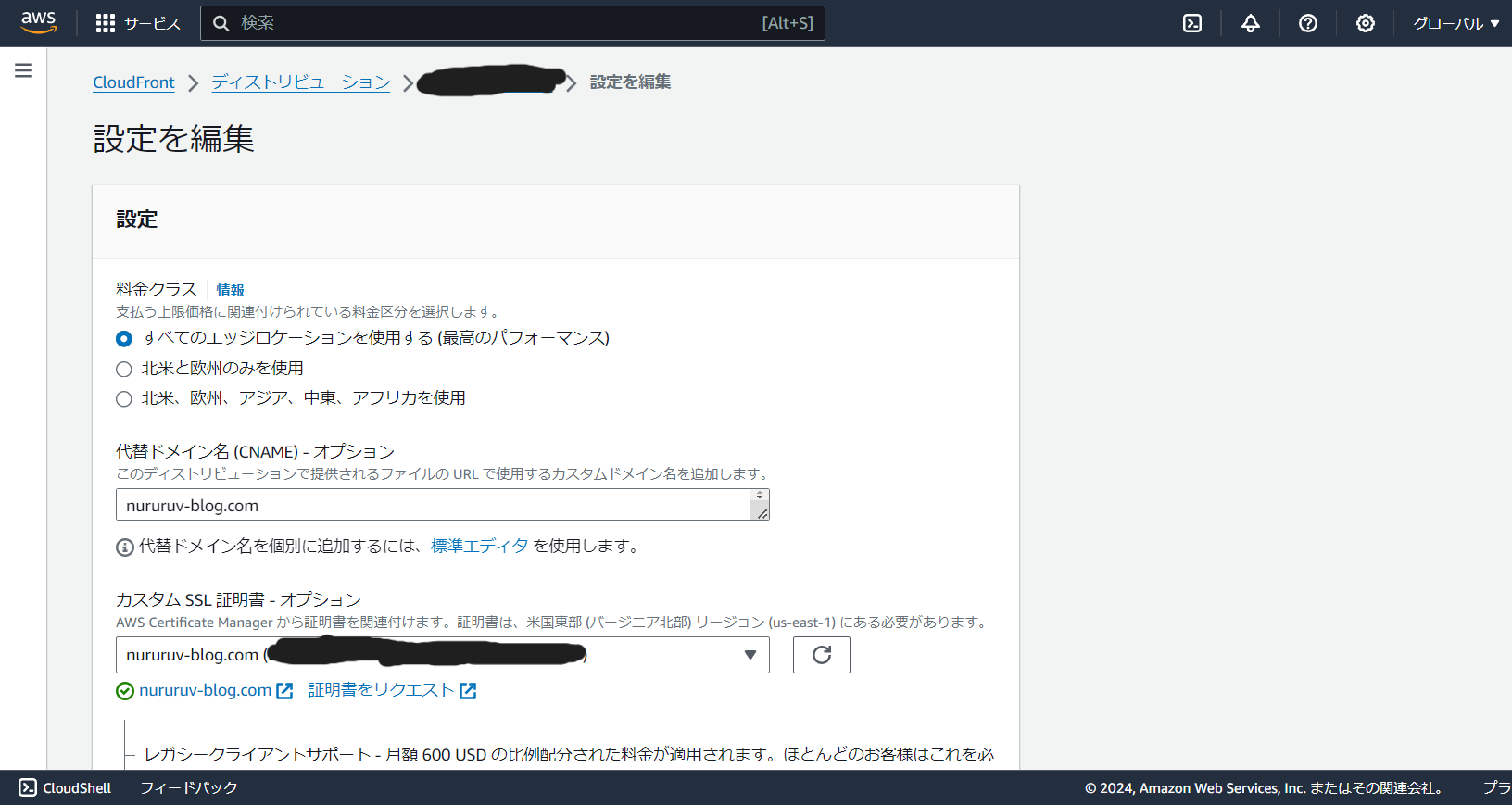
Task: Click the AWS logo home icon
Action: click(x=39, y=22)
